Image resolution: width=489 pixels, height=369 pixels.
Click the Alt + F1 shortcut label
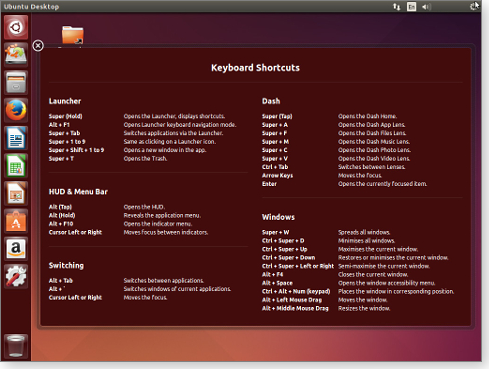59,125
